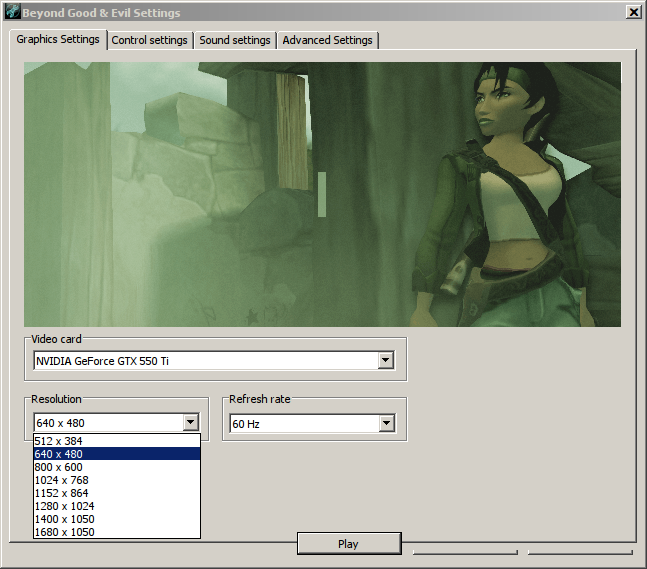
Task: Open the Advanced Settings tab
Action: click(328, 40)
